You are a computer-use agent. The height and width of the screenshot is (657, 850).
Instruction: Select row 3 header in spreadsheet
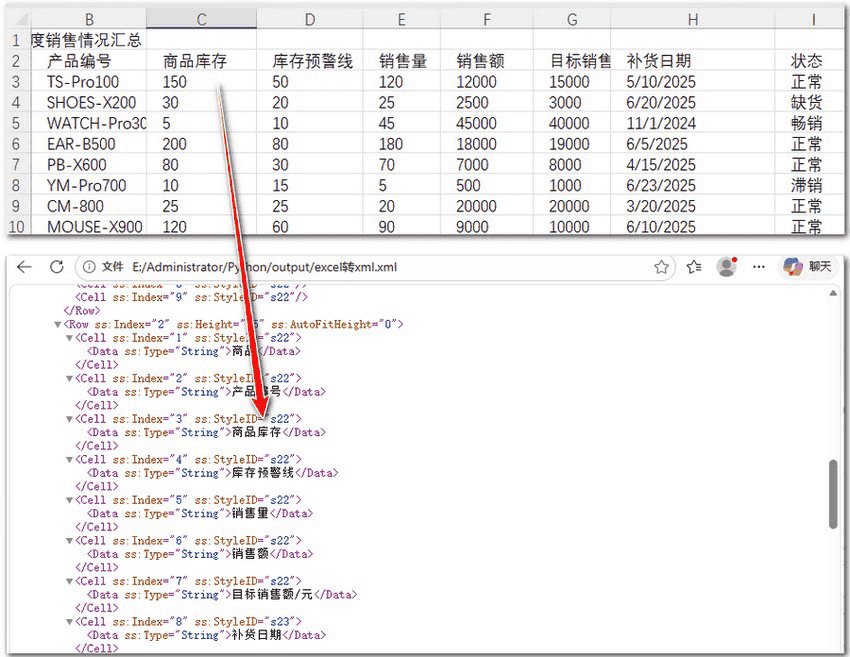coord(16,82)
